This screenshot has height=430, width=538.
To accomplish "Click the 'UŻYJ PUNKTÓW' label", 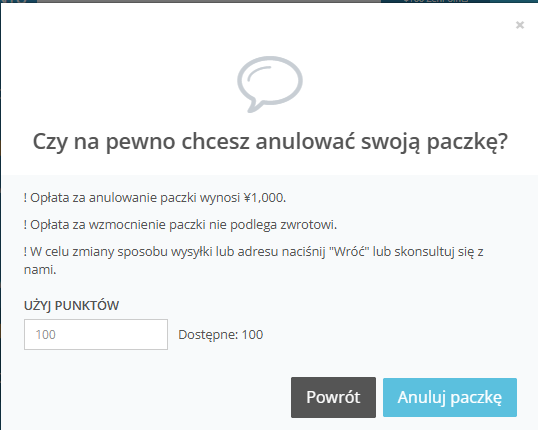I will 71,305.
